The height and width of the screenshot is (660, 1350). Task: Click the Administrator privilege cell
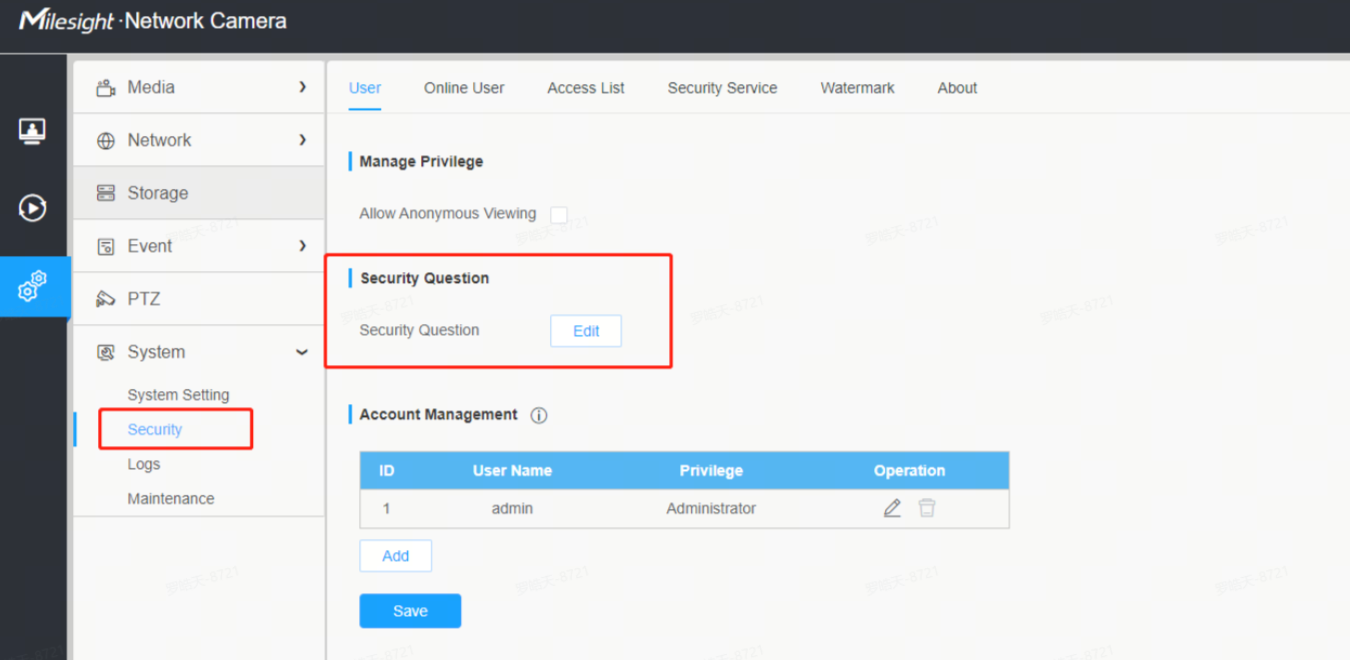711,508
